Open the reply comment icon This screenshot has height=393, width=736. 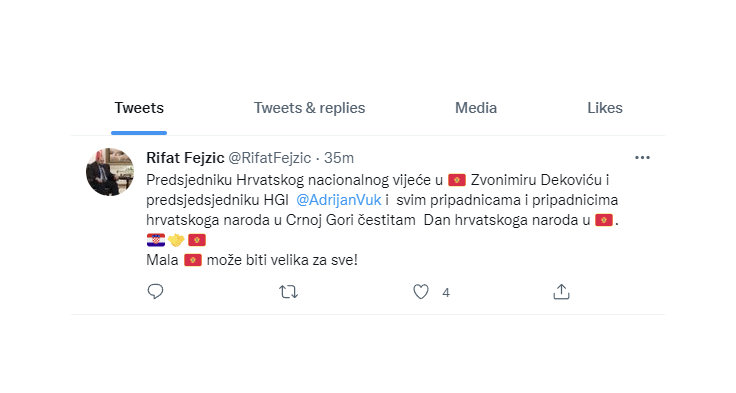[155, 292]
